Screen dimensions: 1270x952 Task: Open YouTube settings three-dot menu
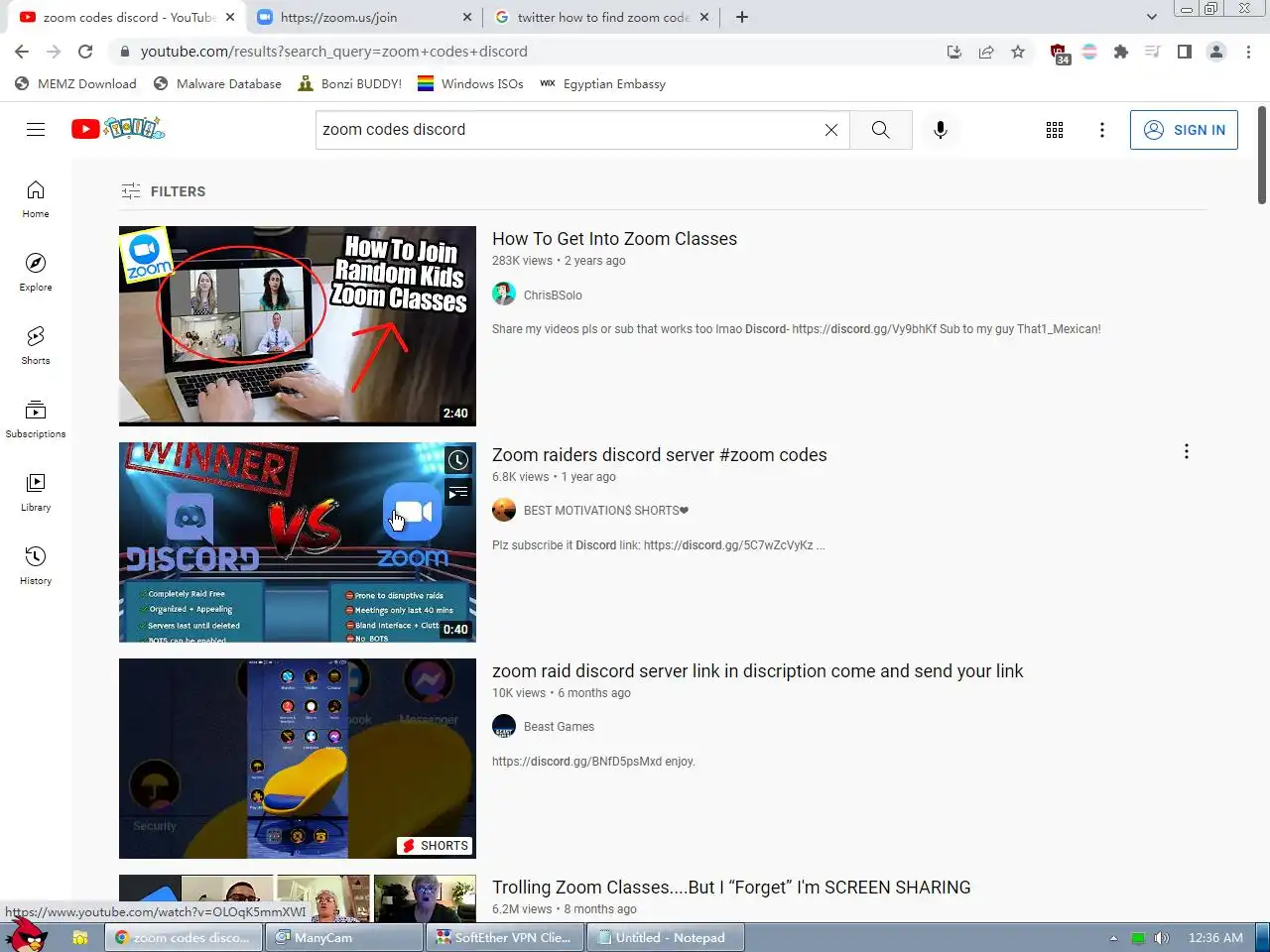coord(1102,130)
